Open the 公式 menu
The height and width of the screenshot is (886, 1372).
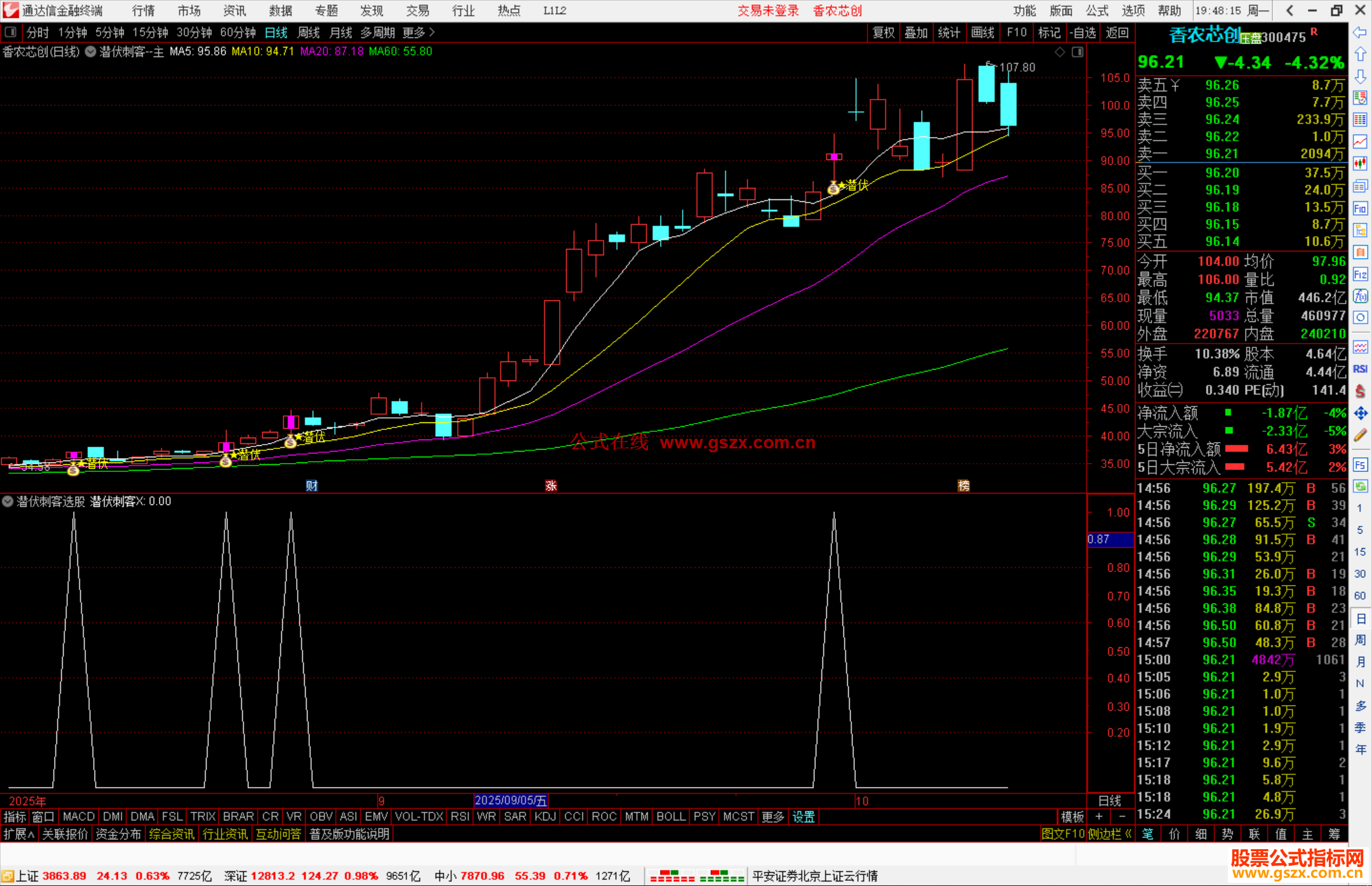(x=1097, y=10)
